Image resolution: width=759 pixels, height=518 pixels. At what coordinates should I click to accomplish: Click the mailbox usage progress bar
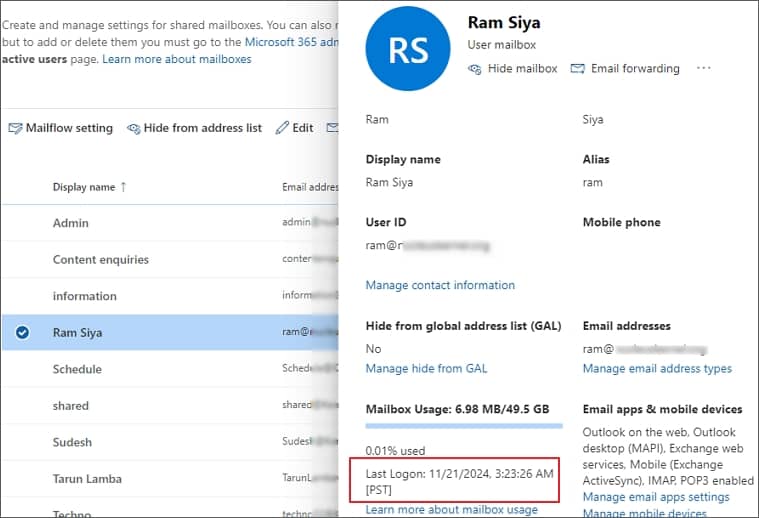pos(464,426)
